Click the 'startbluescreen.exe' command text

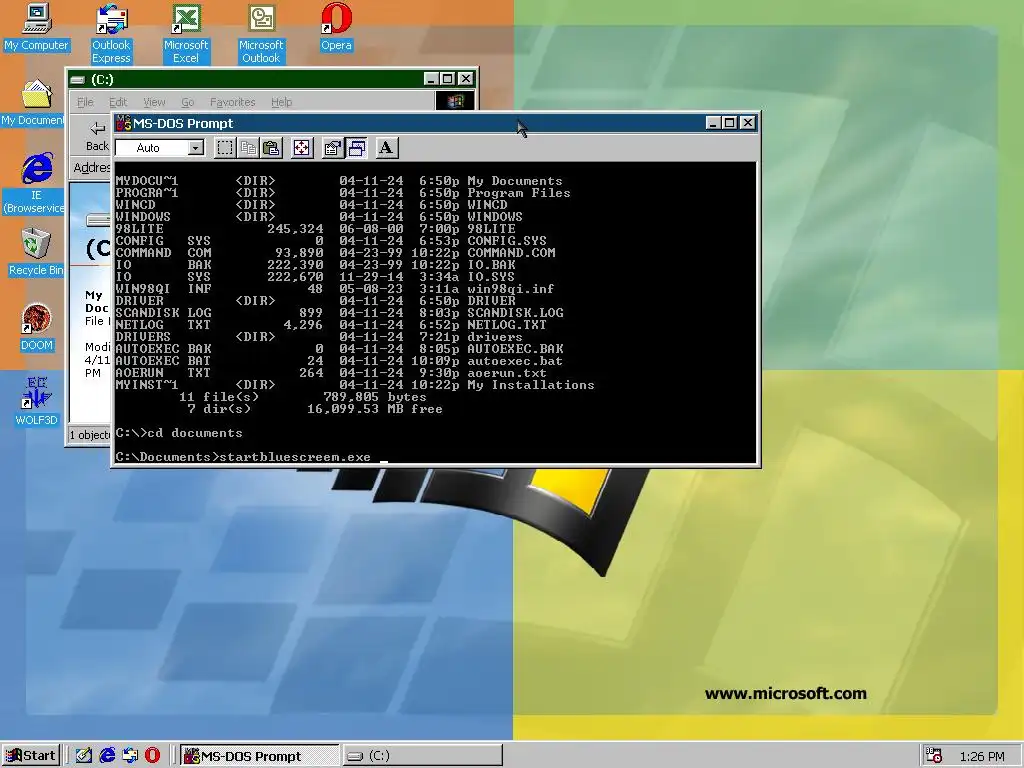[x=295, y=456]
